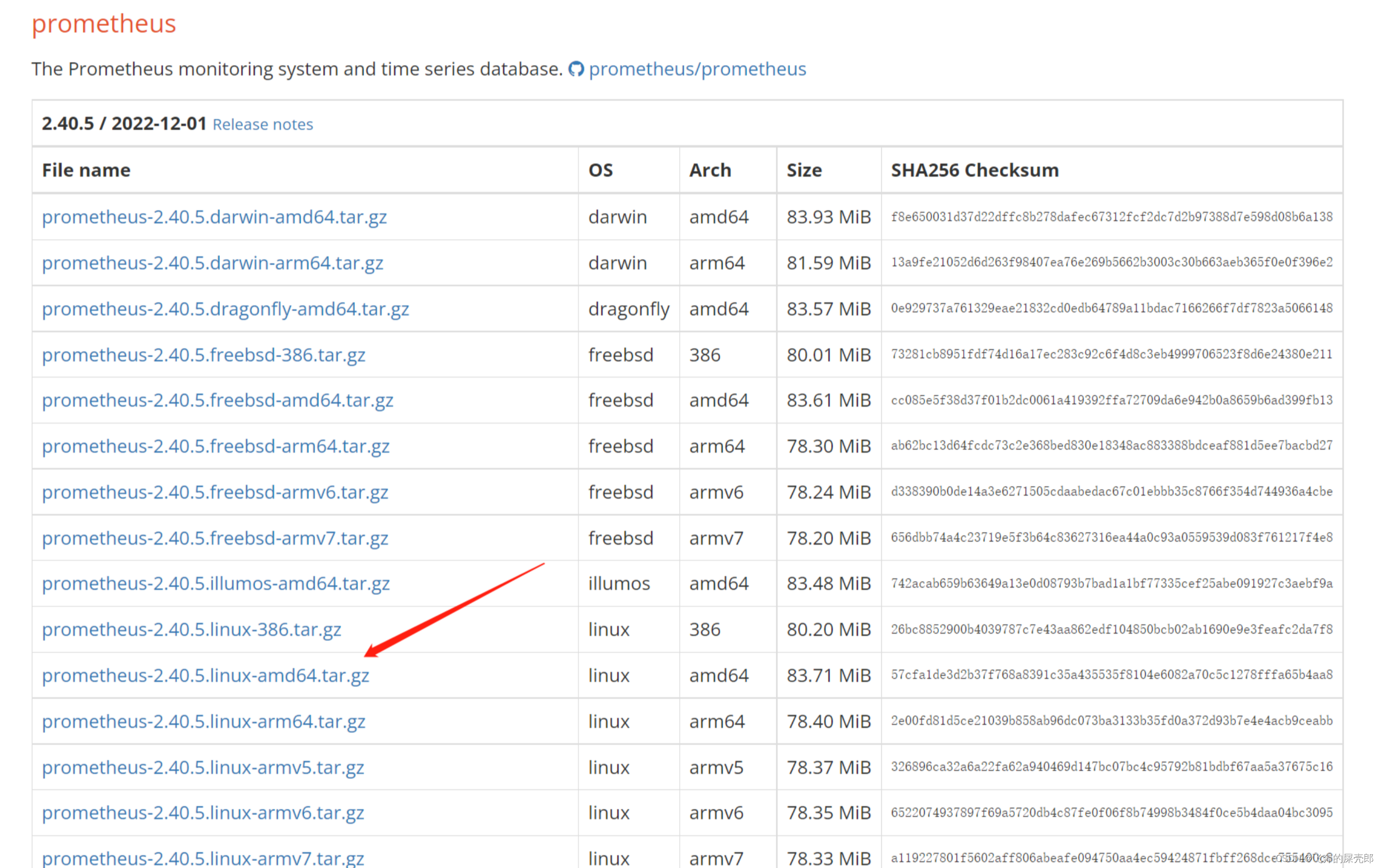Download prometheus-2.40.5.freebsd-amd64.tar.gz
Screen dimensions: 1381x868
click(217, 400)
